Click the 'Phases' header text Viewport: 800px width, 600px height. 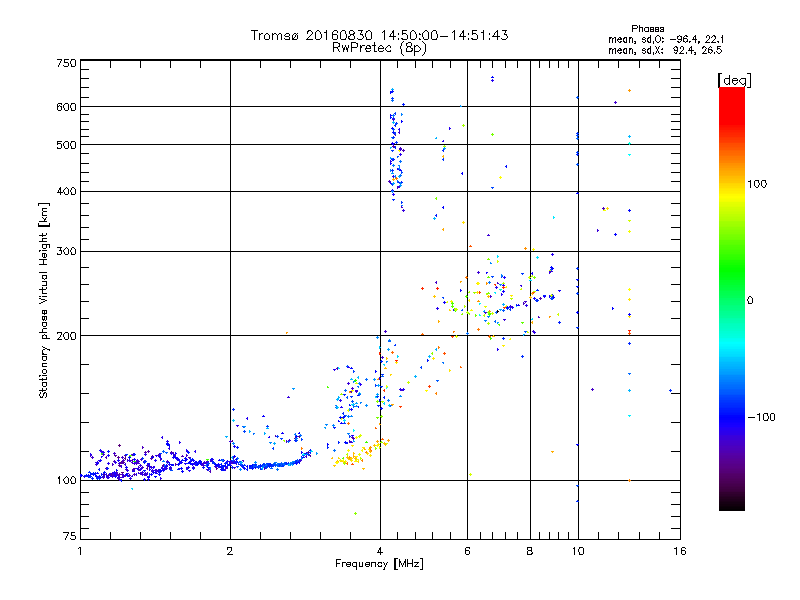pos(647,29)
